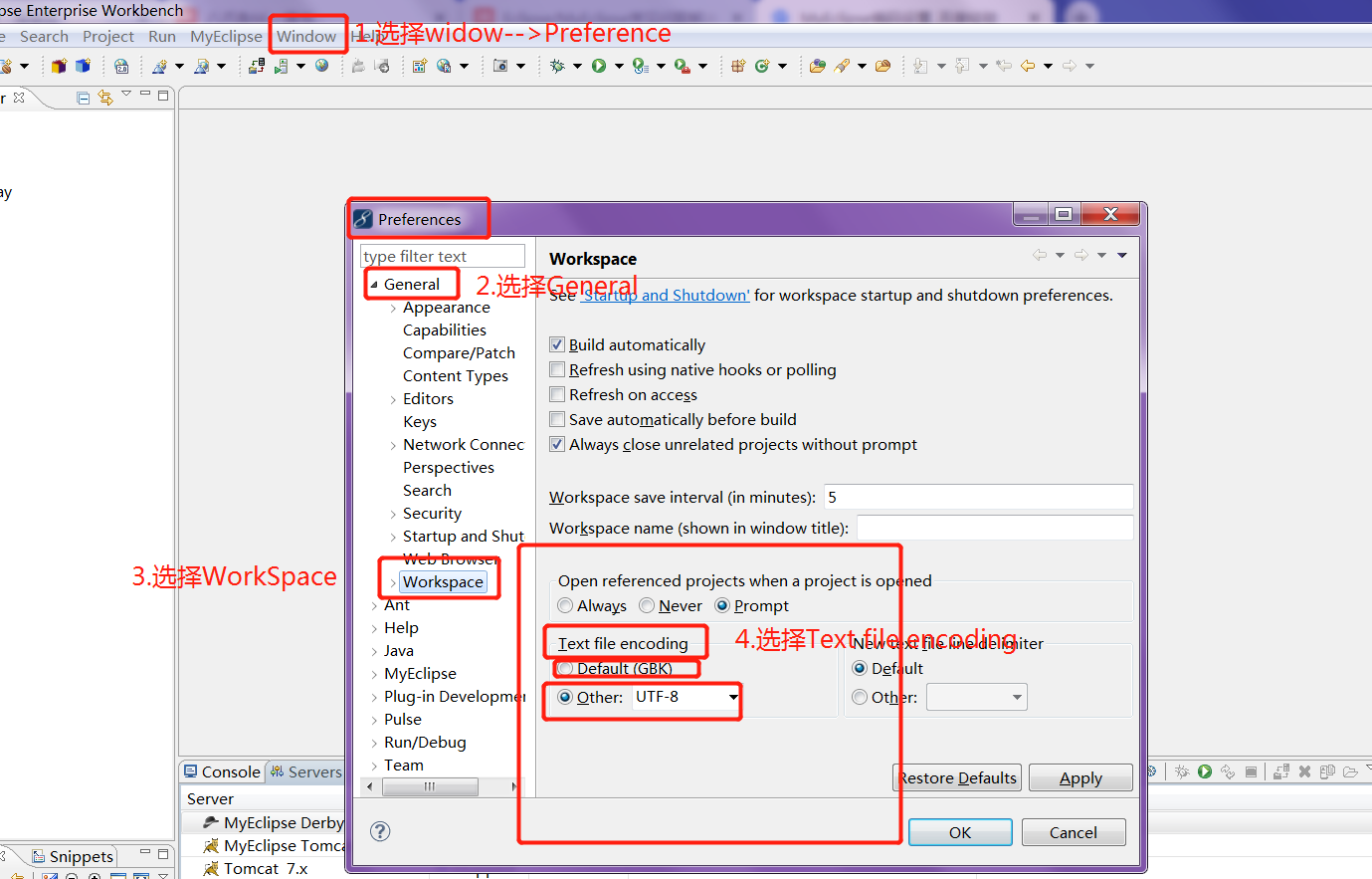Select Default (GBK) text encoding radio
The width and height of the screenshot is (1372, 879).
[x=565, y=668]
